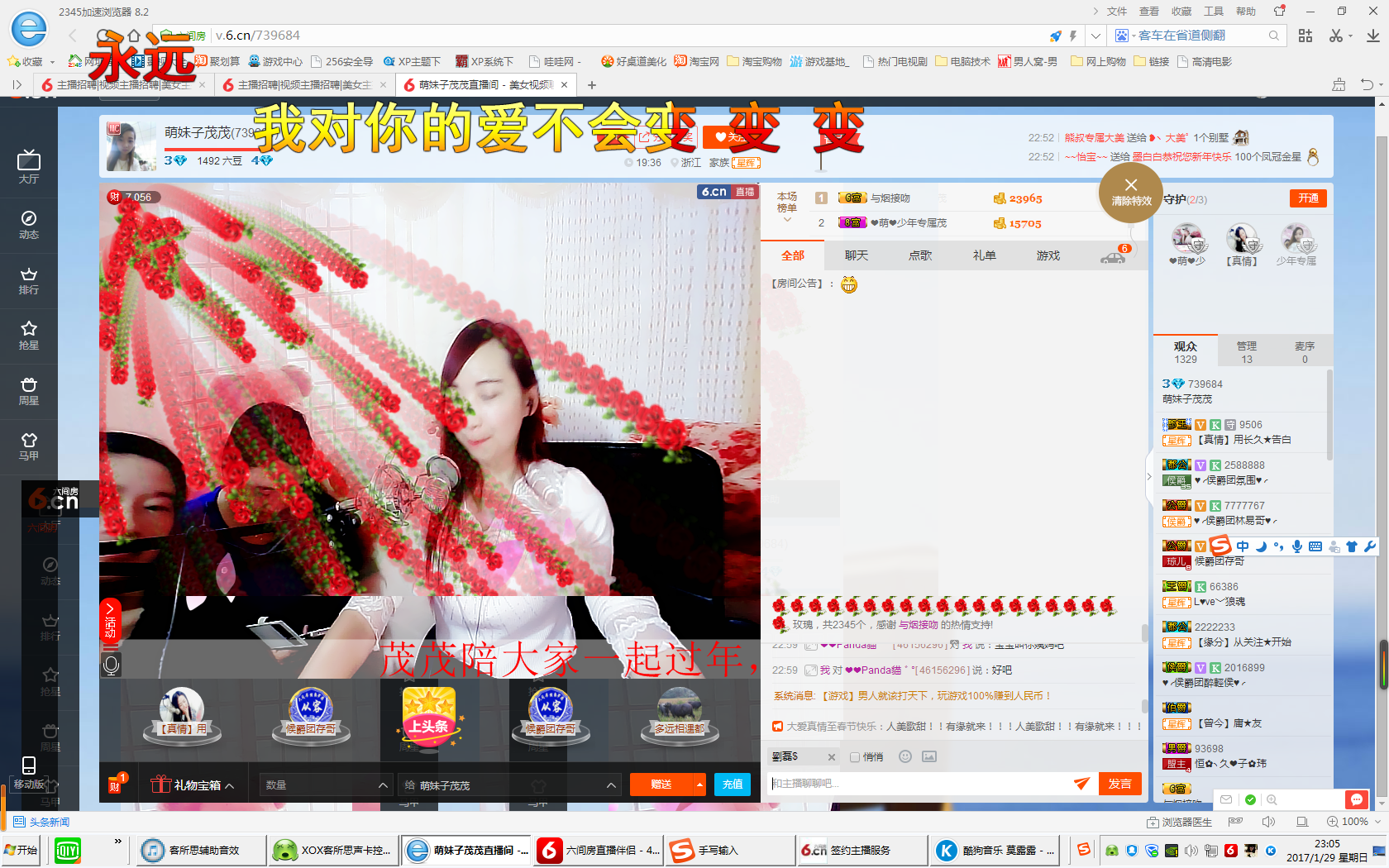Screen dimensions: 1389x868
Task: Click the microphone icon below the video
Action: (112, 665)
